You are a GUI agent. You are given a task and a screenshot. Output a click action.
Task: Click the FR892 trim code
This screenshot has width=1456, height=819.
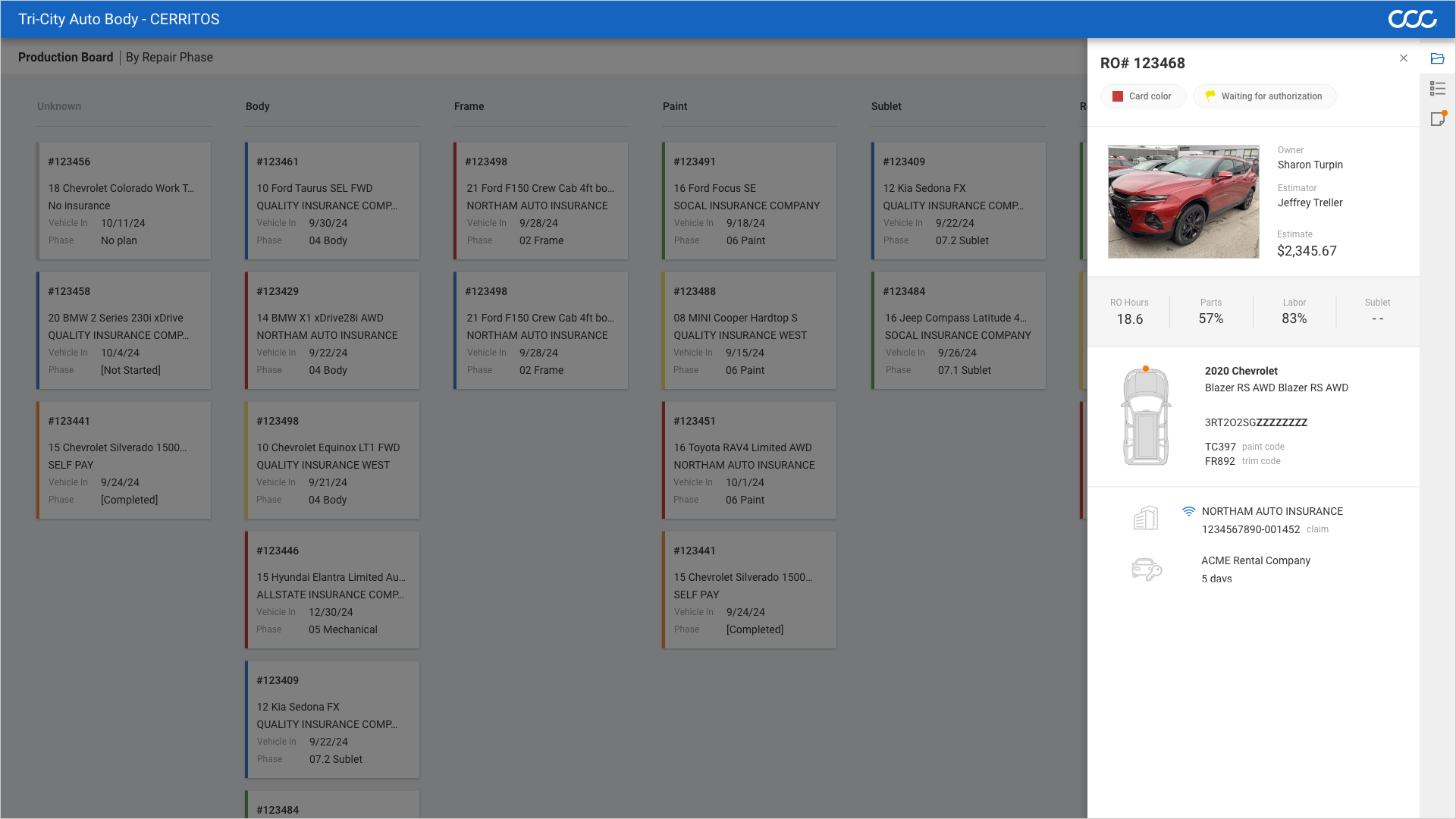coord(1219,461)
